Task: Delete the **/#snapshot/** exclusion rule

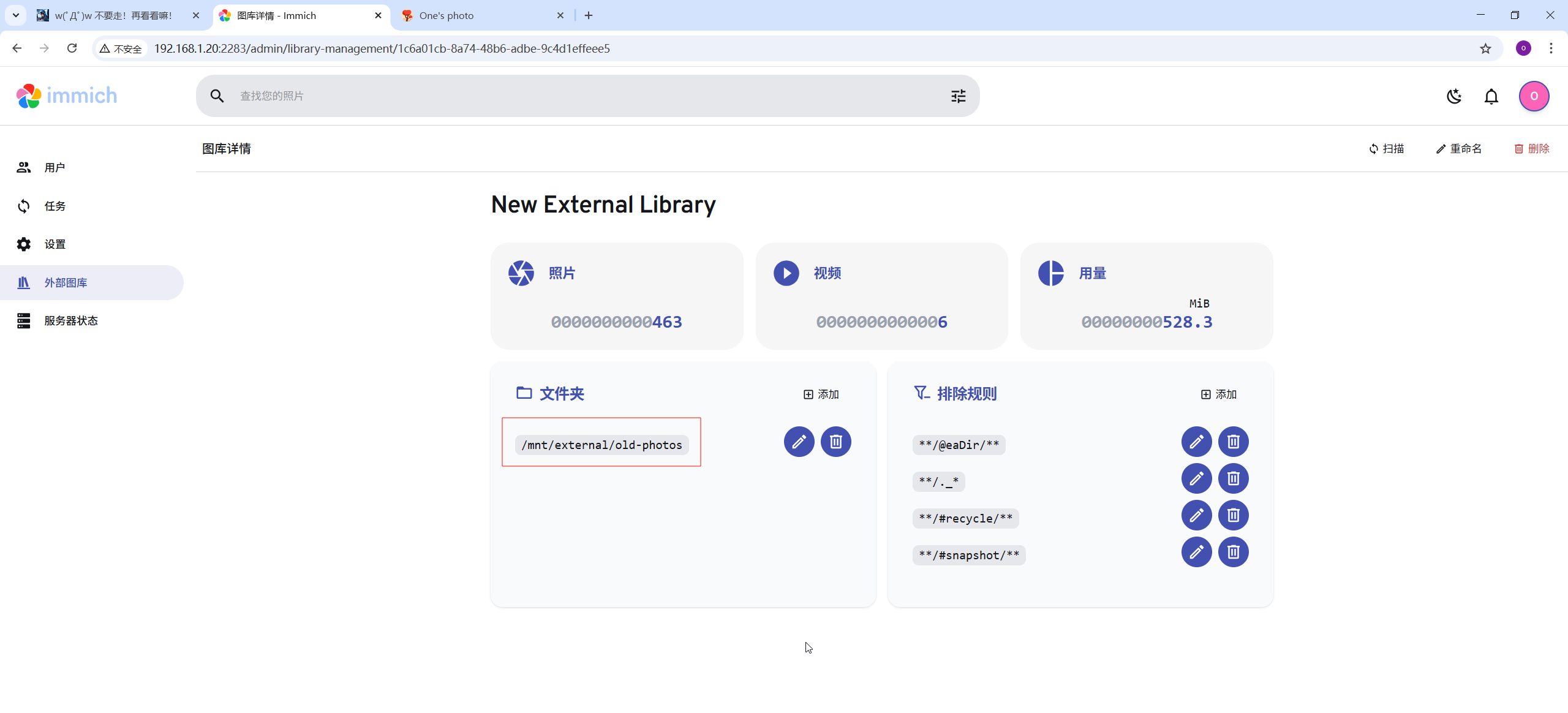Action: [1233, 552]
